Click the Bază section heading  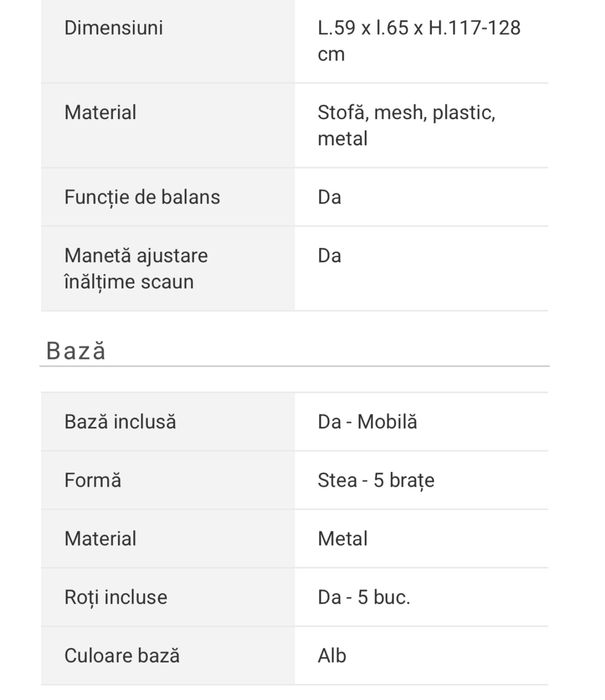[x=75, y=351]
